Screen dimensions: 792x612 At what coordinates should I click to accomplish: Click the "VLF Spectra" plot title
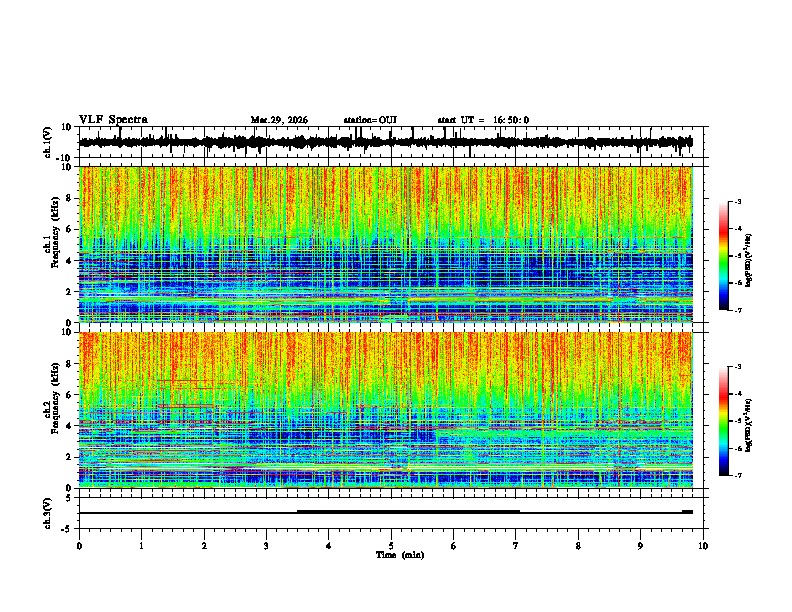click(x=113, y=120)
